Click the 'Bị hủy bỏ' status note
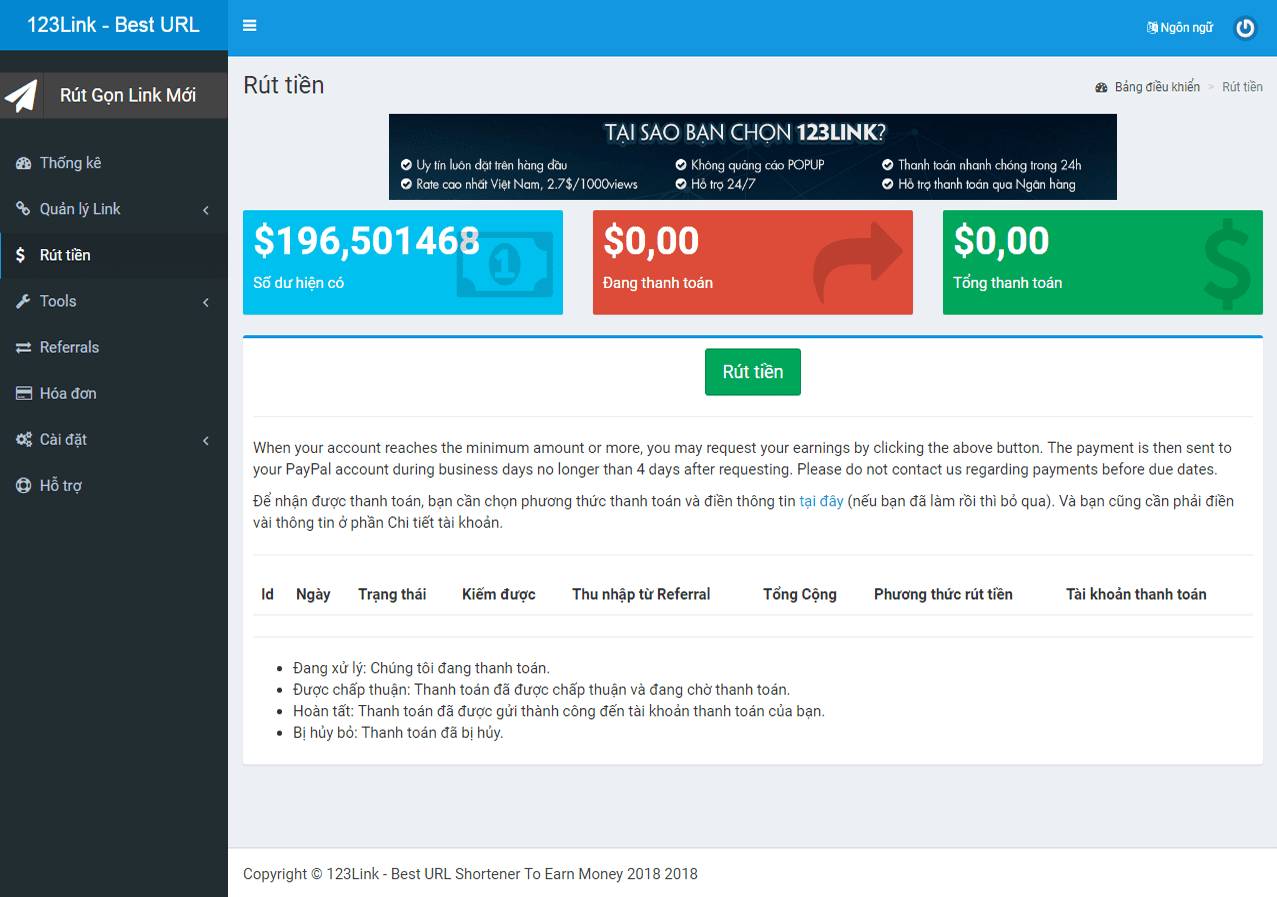Viewport: 1277px width, 897px height. pos(398,733)
